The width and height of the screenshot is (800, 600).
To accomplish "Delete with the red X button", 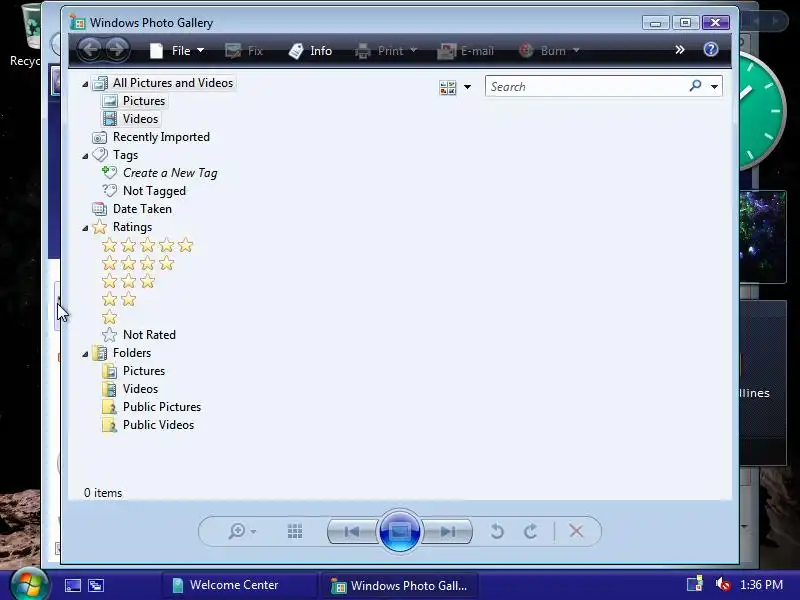I will [577, 531].
